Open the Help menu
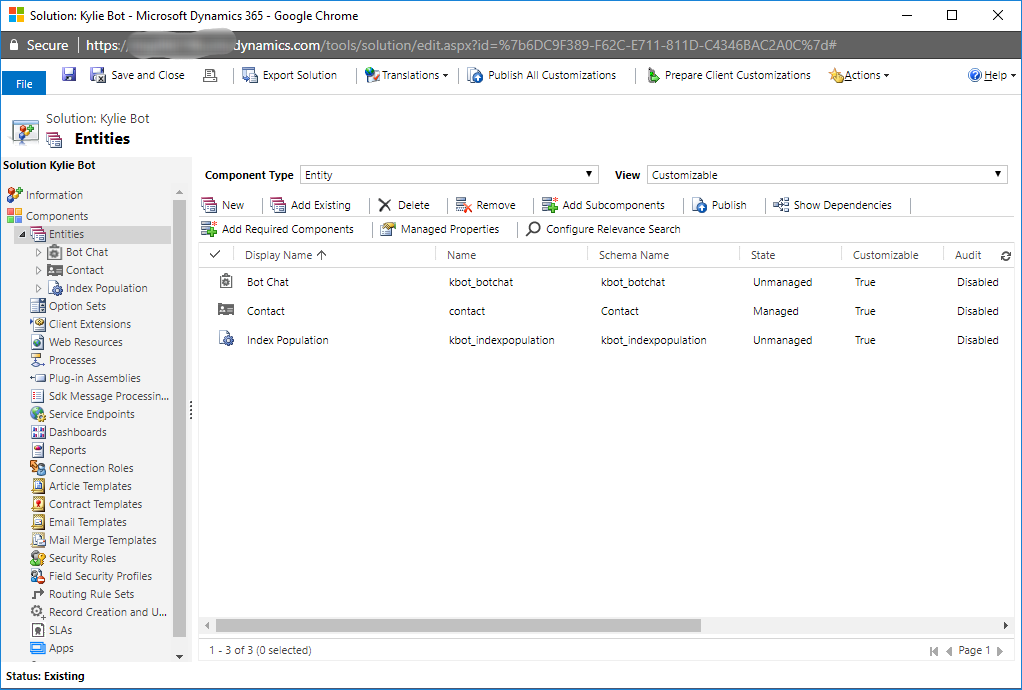Viewport: 1022px width, 690px height. pos(992,76)
